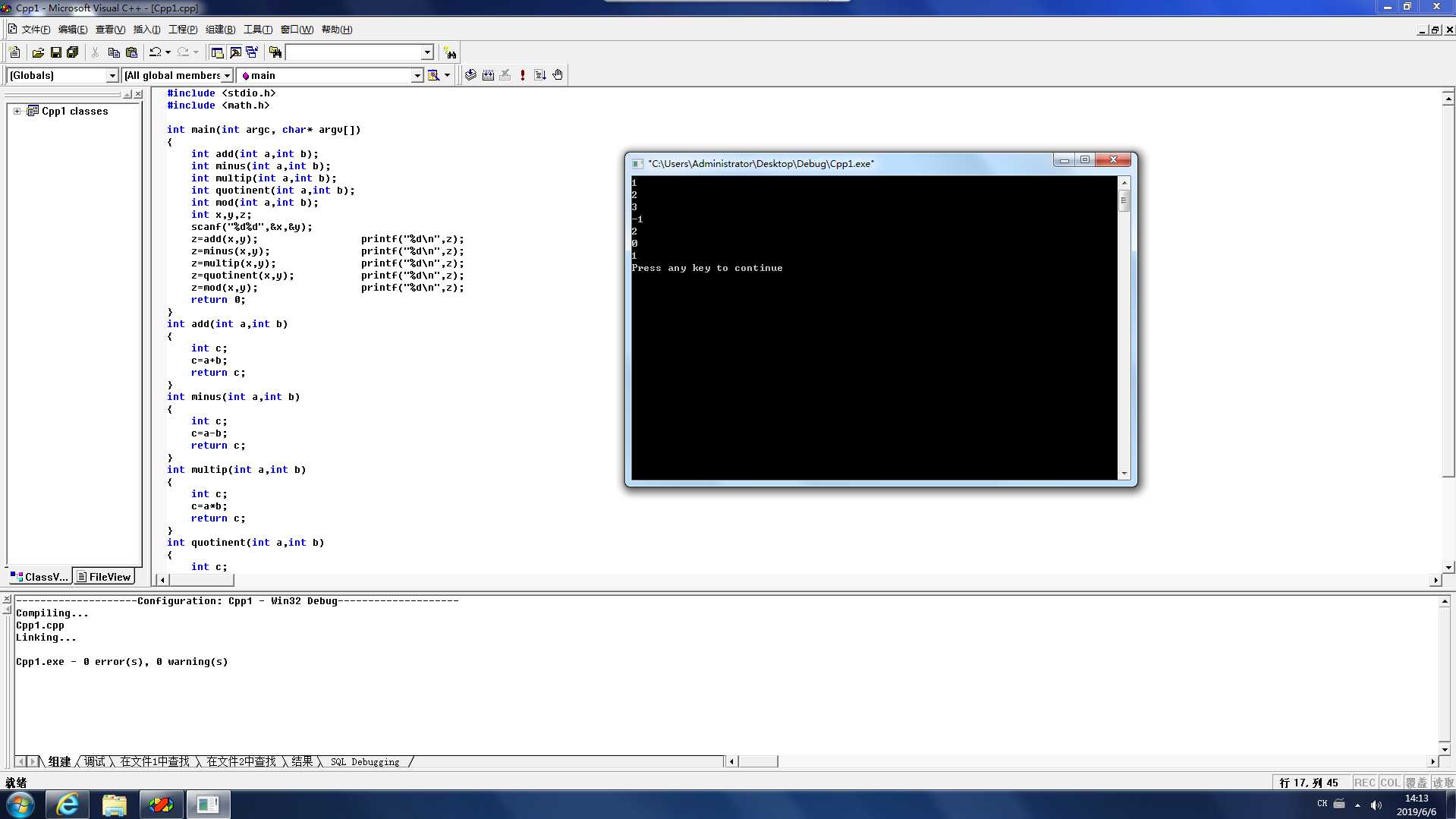Toggle the Output window icon
This screenshot has width=1456, height=819.
click(235, 52)
